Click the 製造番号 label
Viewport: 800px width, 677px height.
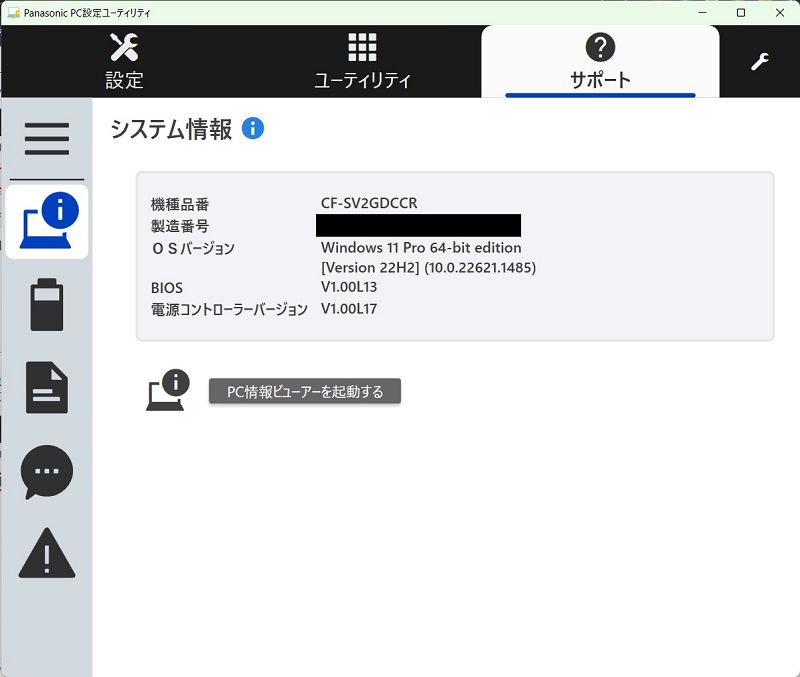coord(180,226)
